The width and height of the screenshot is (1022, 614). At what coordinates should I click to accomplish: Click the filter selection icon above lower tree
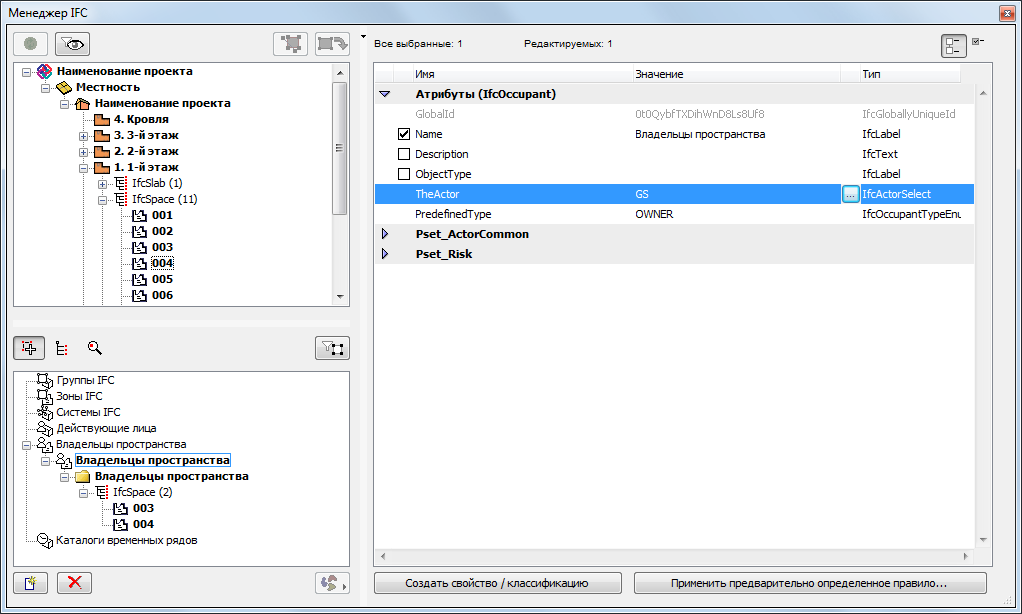tap(332, 348)
